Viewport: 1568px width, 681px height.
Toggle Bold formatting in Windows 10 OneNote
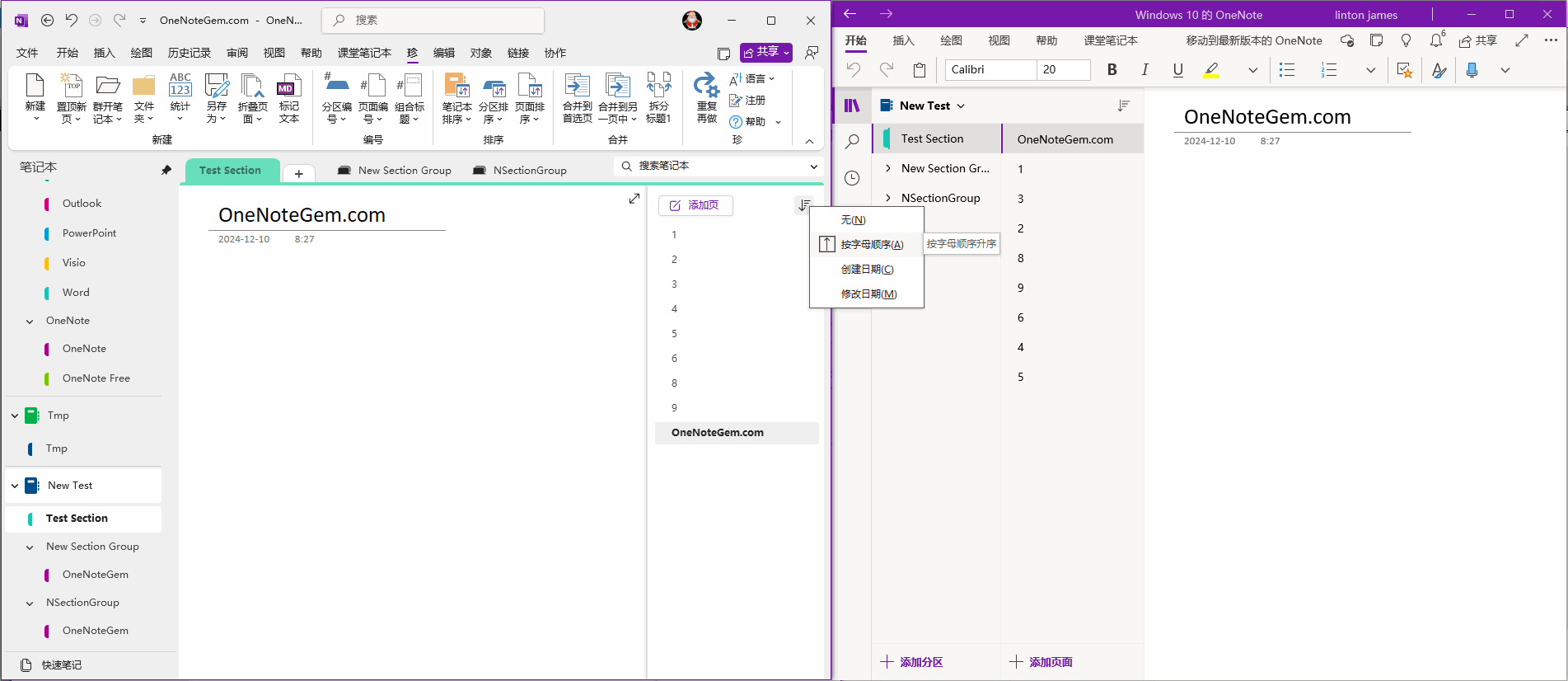pyautogui.click(x=1112, y=70)
